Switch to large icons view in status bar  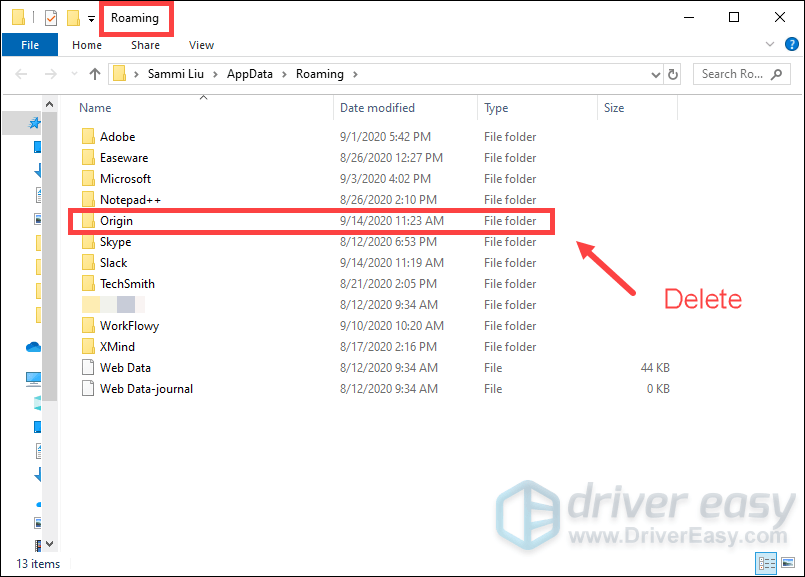786,564
